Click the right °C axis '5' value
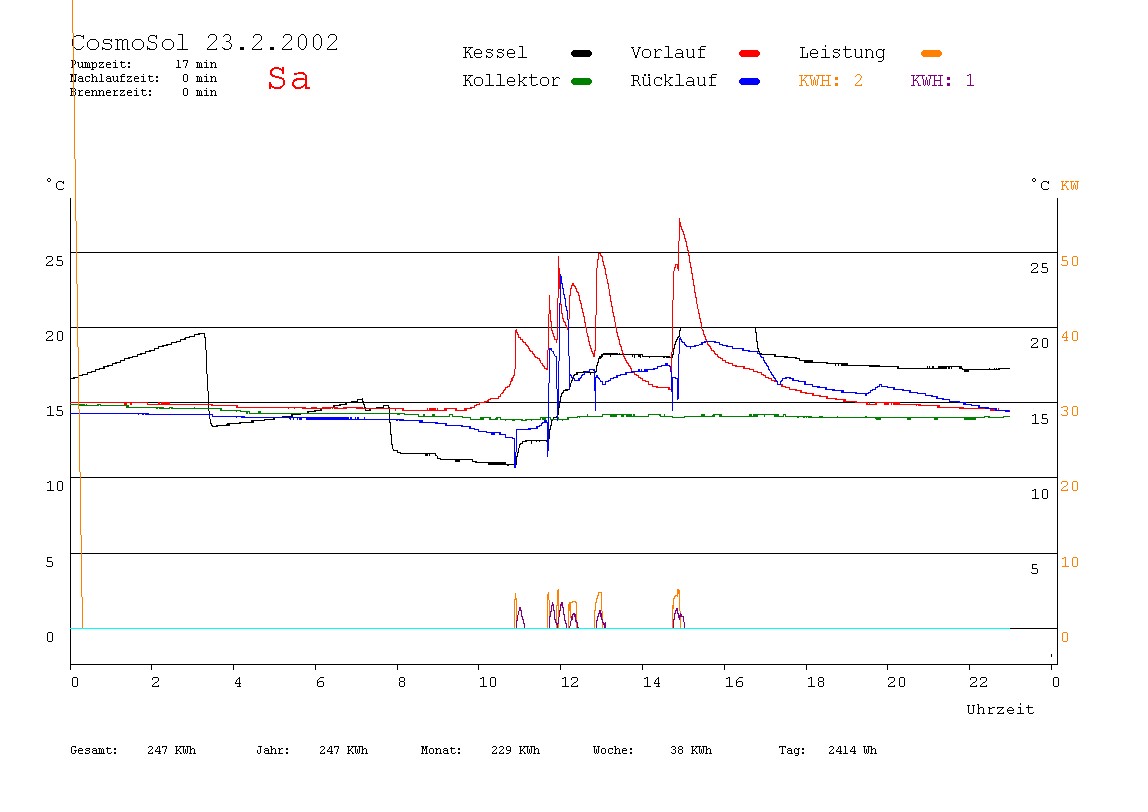Viewport: 1148px width, 812px height. 1035,570
